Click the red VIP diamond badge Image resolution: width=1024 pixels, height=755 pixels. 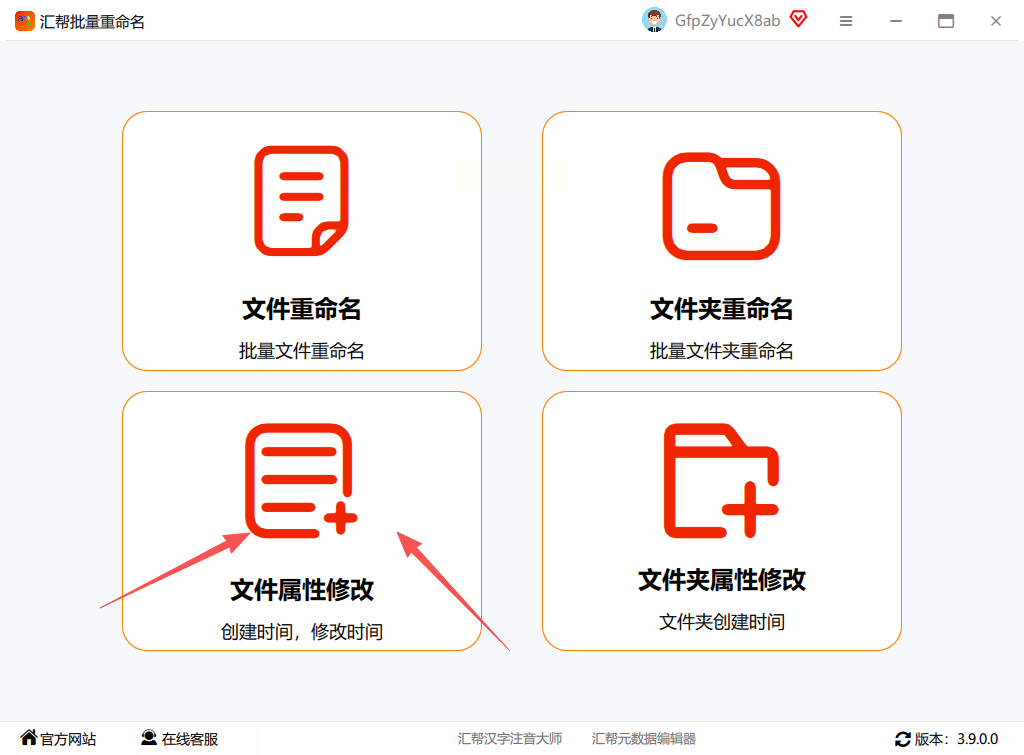point(798,19)
